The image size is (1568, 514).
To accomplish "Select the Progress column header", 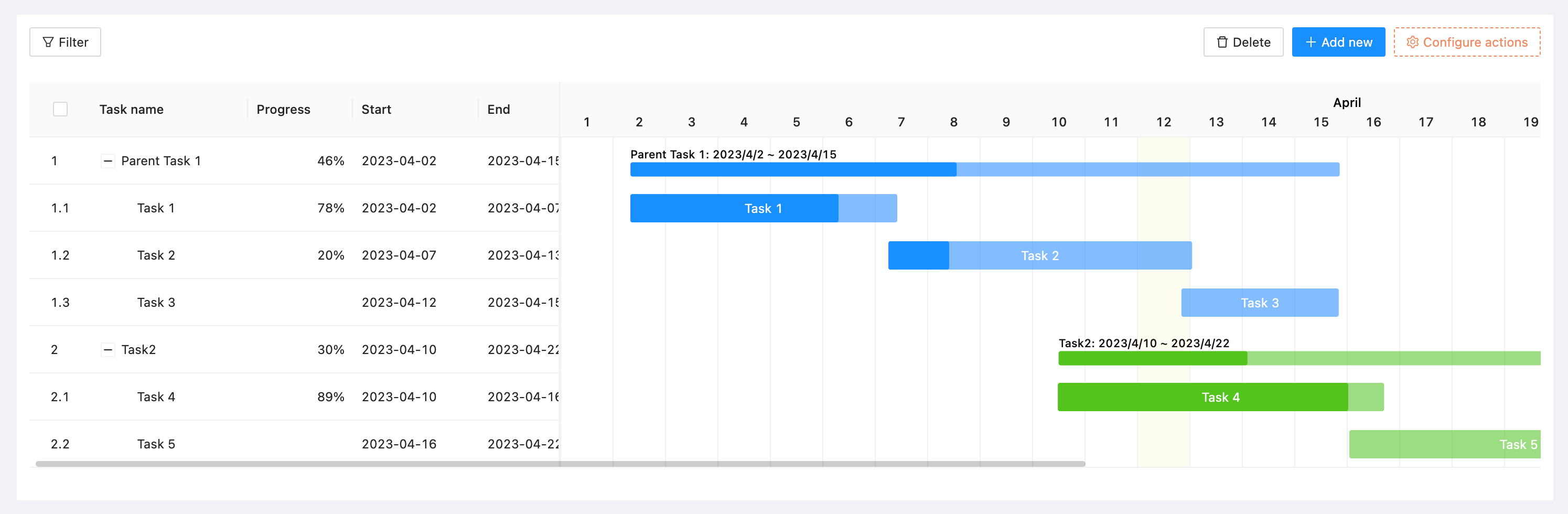I will pyautogui.click(x=283, y=109).
